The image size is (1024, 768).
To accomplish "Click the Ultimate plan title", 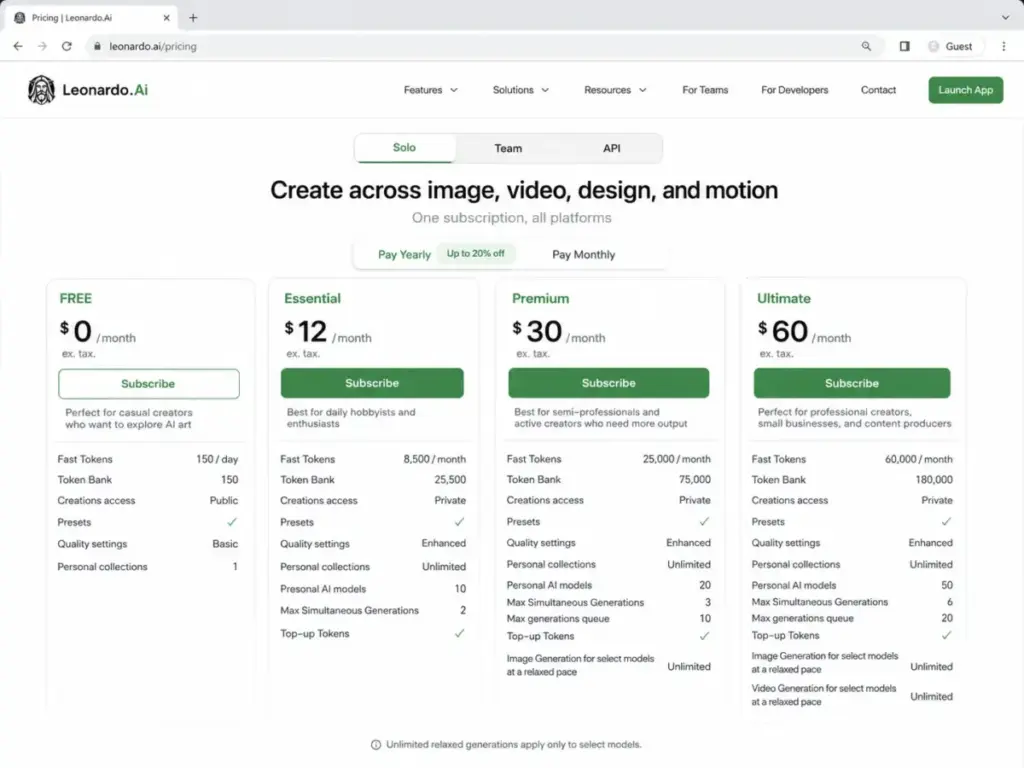I will [x=784, y=298].
